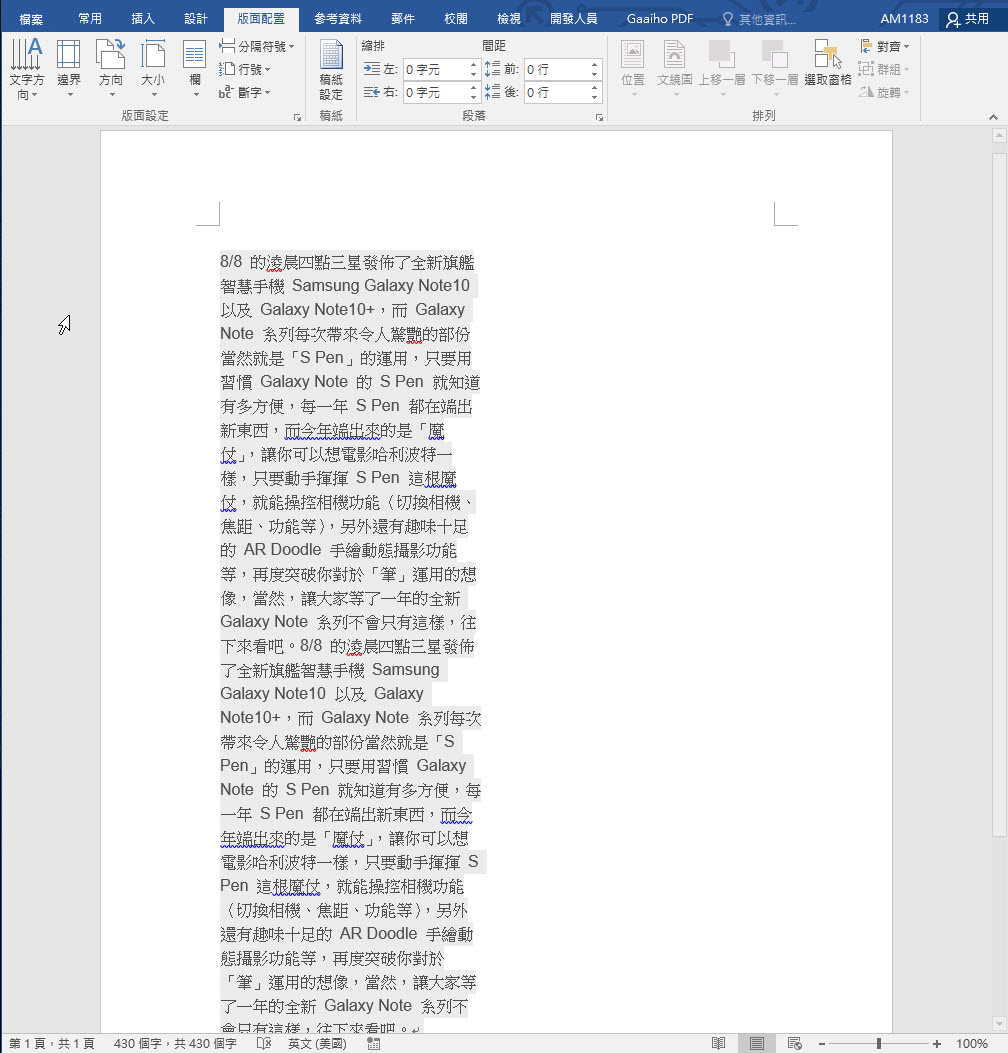Switch to the 參考資料 references tab
Screen dimensions: 1008x1053
tap(338, 19)
